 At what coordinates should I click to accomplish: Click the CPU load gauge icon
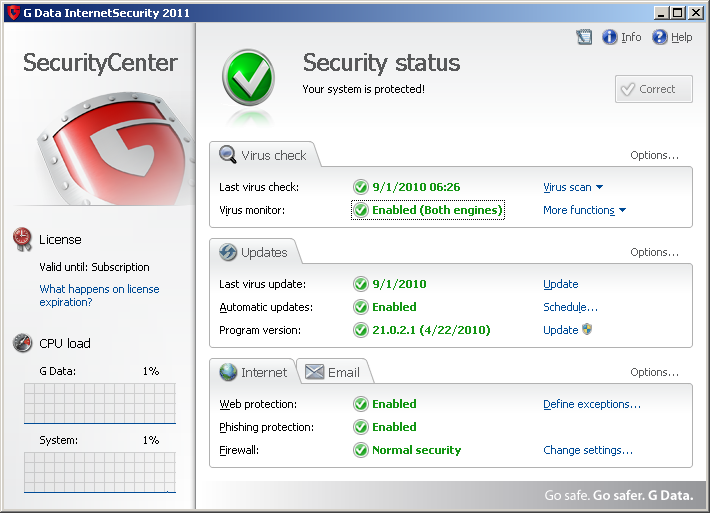tap(22, 343)
